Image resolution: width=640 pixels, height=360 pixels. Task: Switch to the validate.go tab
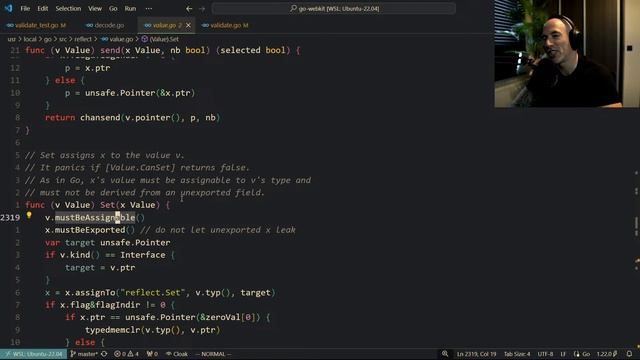coord(224,25)
